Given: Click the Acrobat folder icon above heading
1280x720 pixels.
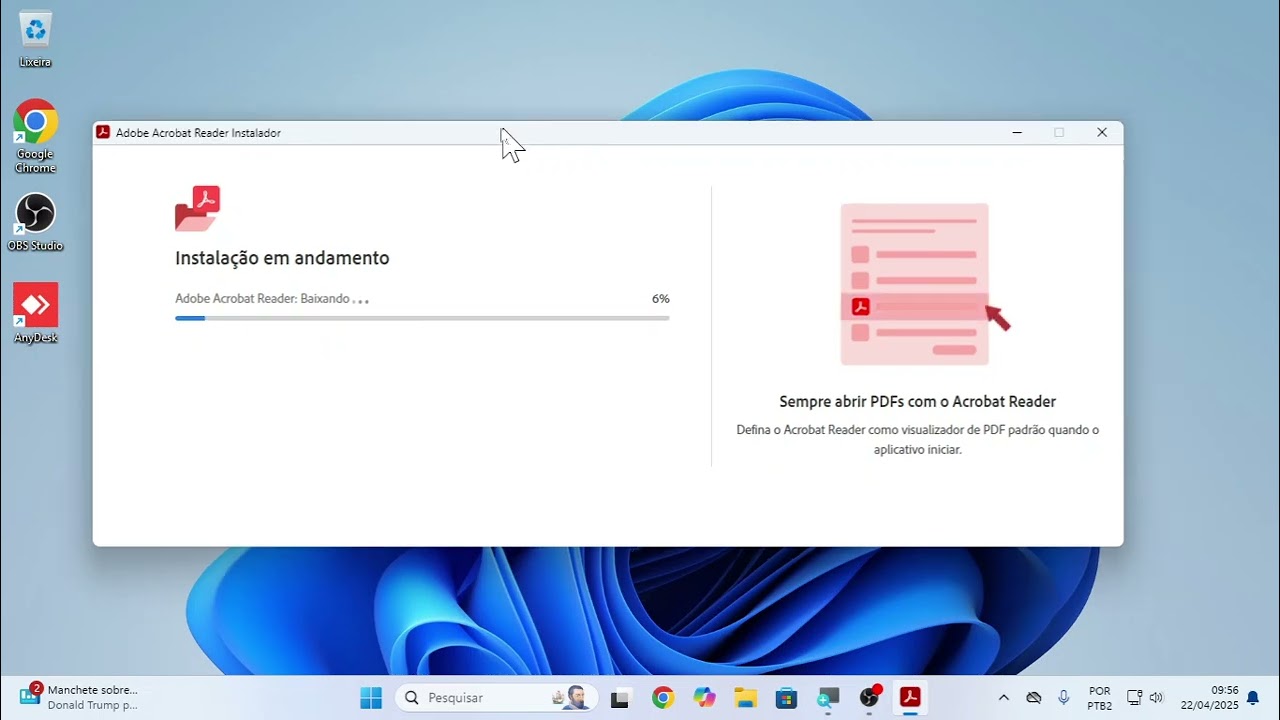Looking at the screenshot, I should point(197,208).
